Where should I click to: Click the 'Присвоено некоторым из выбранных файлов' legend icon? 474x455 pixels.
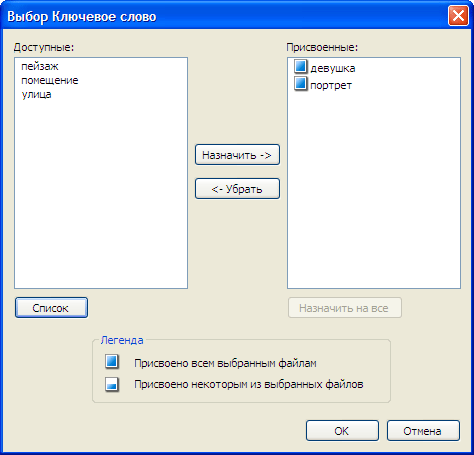point(112,384)
